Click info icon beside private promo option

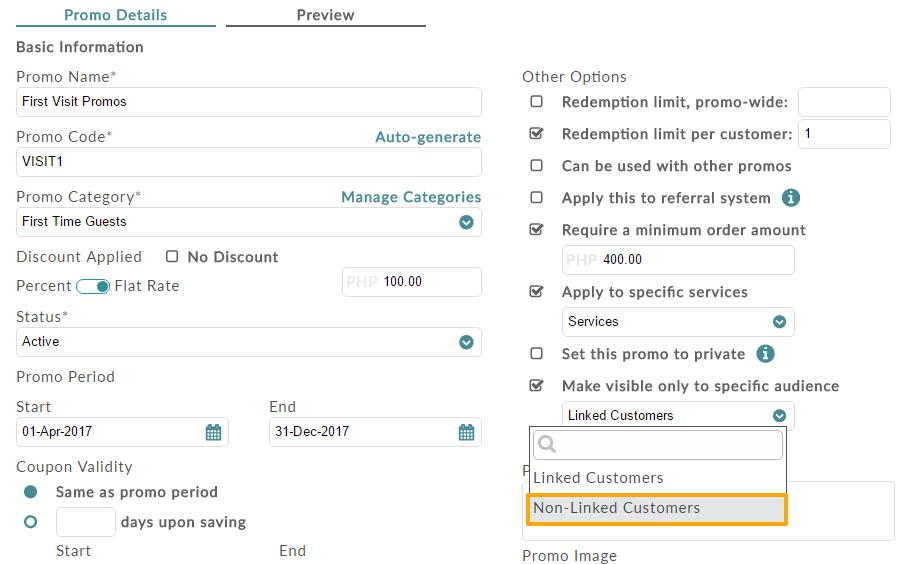[x=765, y=354]
